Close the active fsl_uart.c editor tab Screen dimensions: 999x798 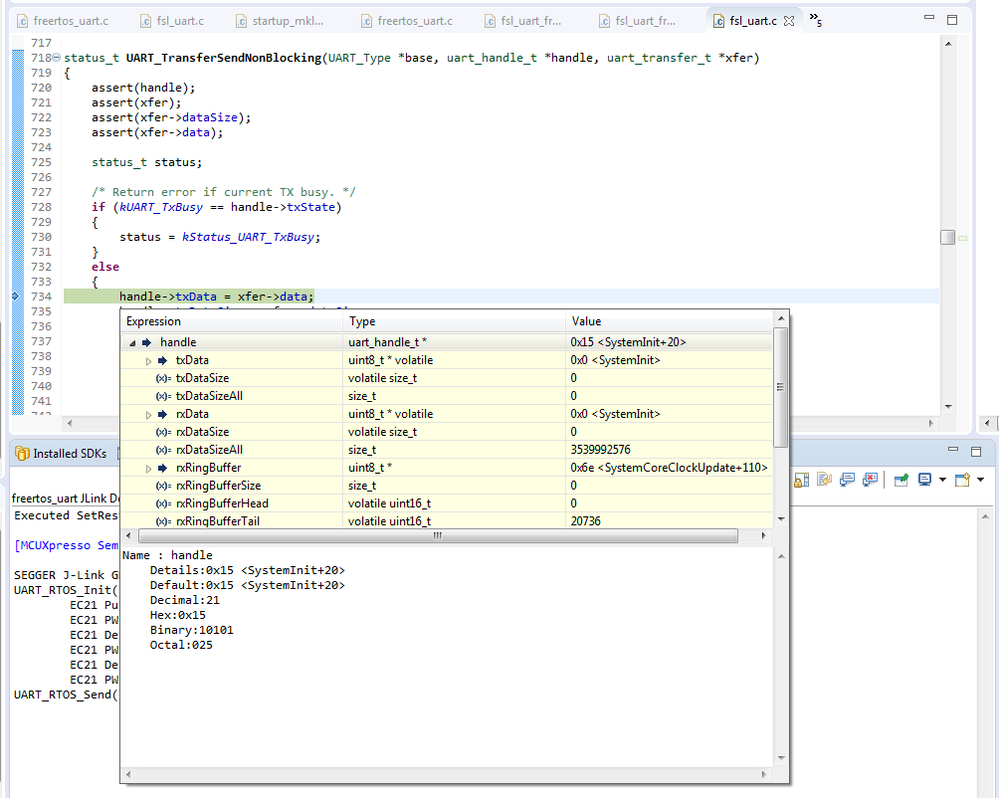click(788, 20)
